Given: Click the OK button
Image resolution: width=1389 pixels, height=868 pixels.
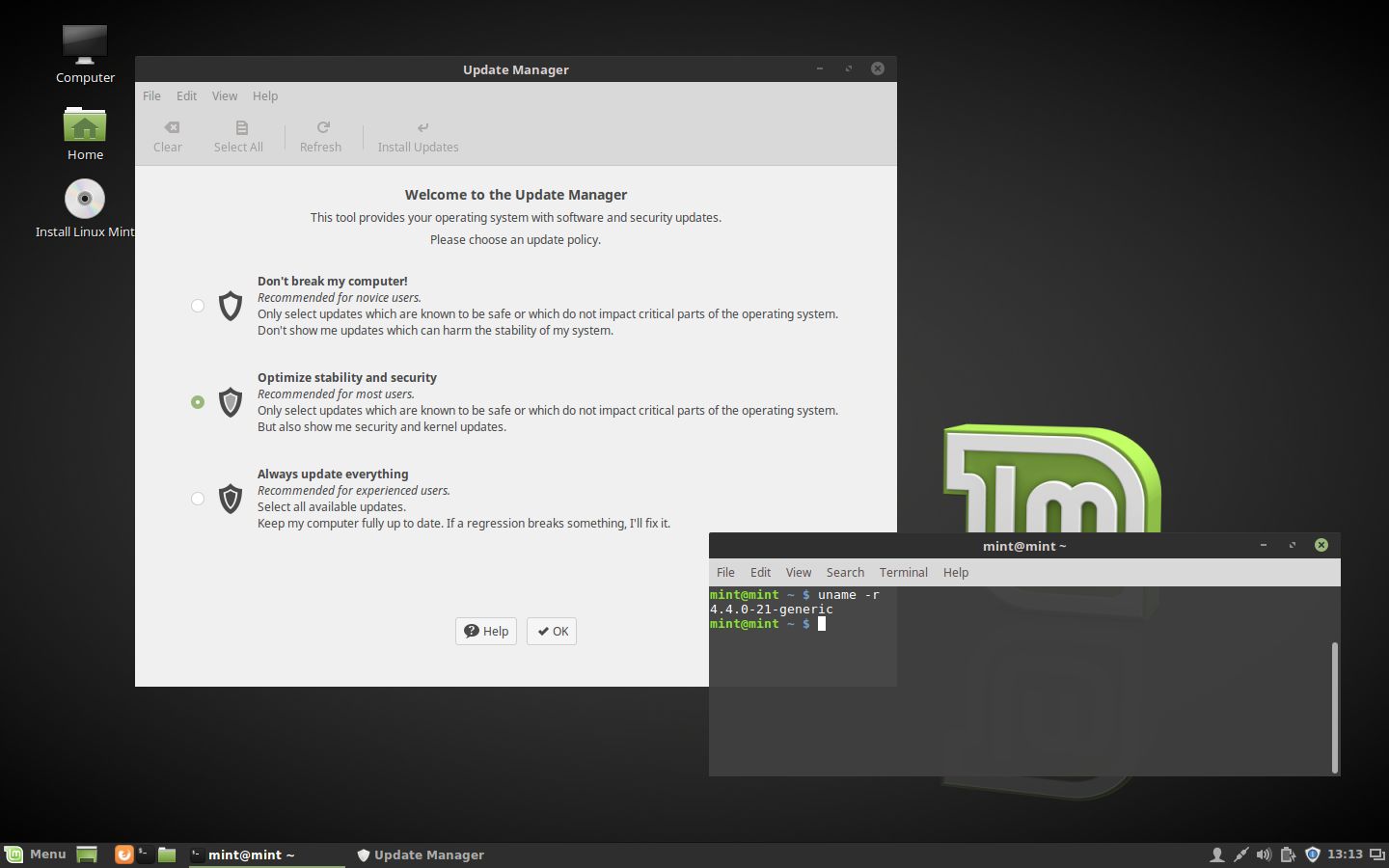Looking at the screenshot, I should [x=552, y=631].
